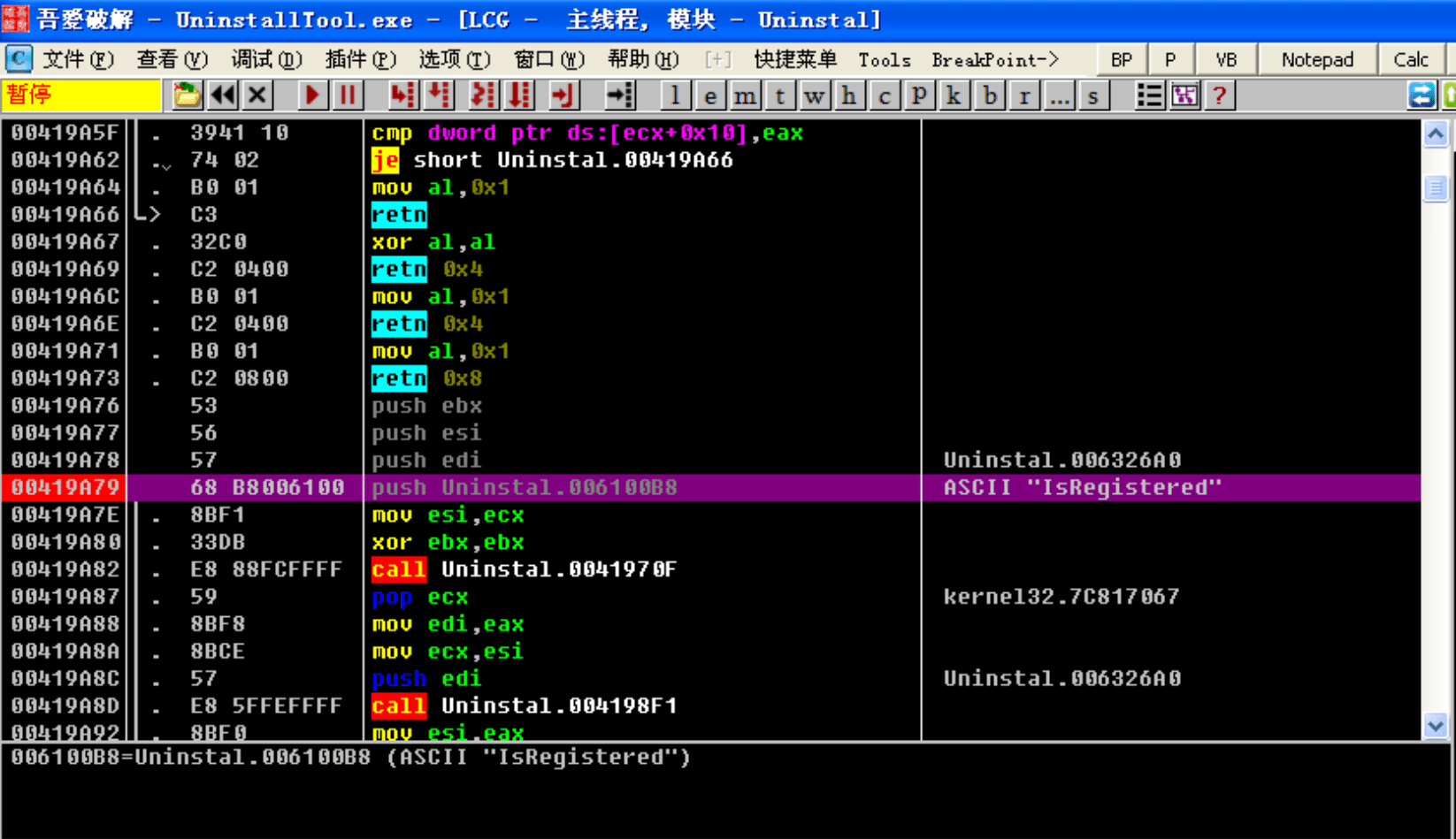Screen dimensions: 1456x839
Task: Open the Tools menu
Action: click(885, 59)
